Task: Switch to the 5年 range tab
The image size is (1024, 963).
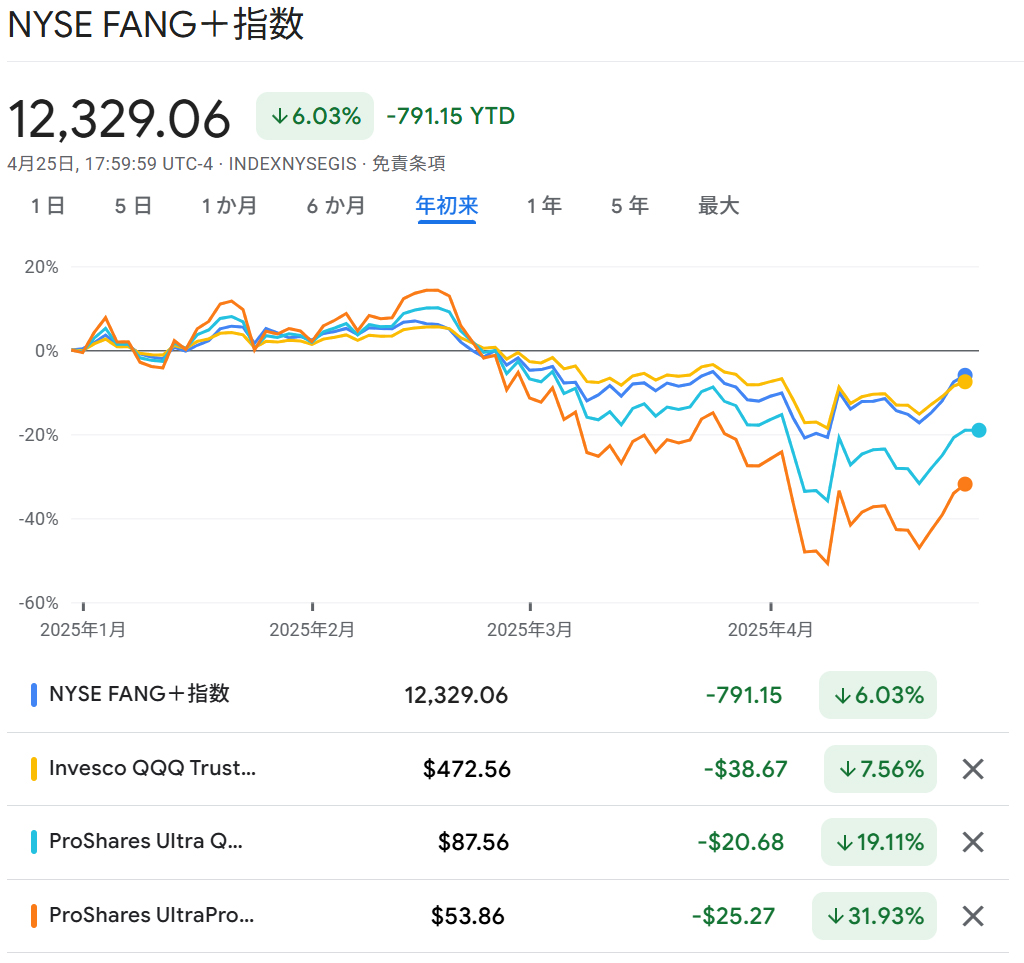Action: pos(630,206)
